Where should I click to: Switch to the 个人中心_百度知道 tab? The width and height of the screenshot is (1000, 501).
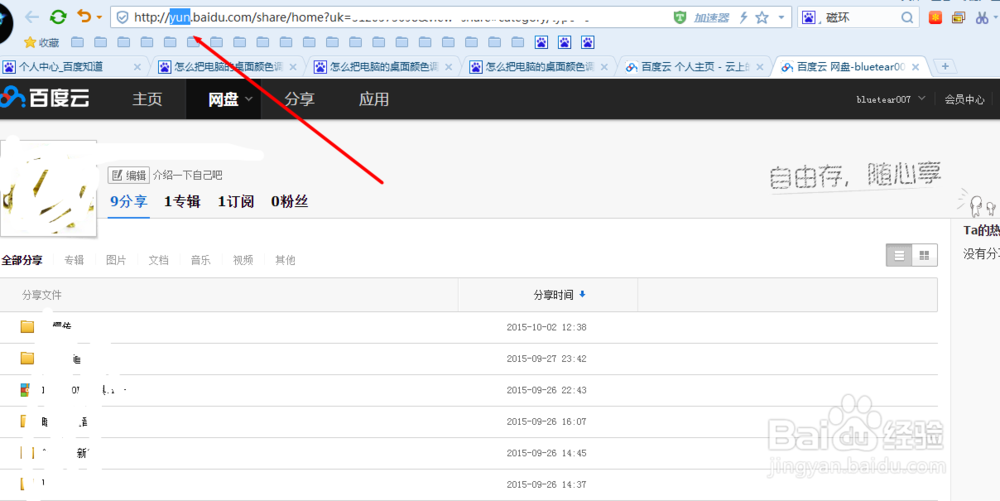70,66
